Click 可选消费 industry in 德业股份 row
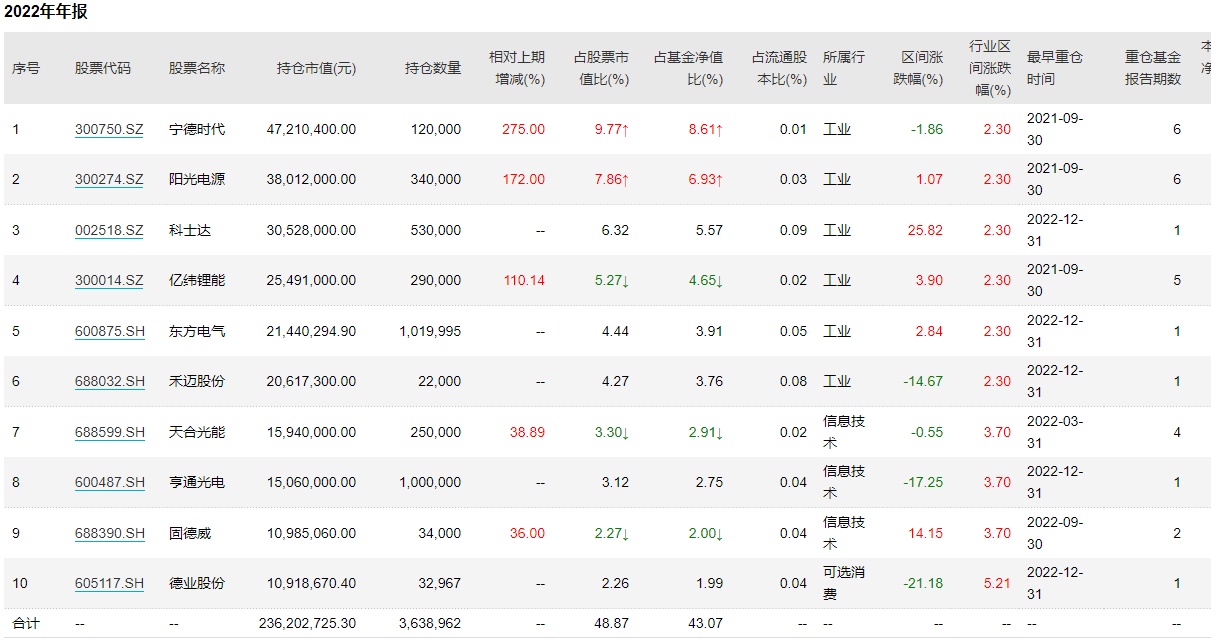 click(x=844, y=583)
